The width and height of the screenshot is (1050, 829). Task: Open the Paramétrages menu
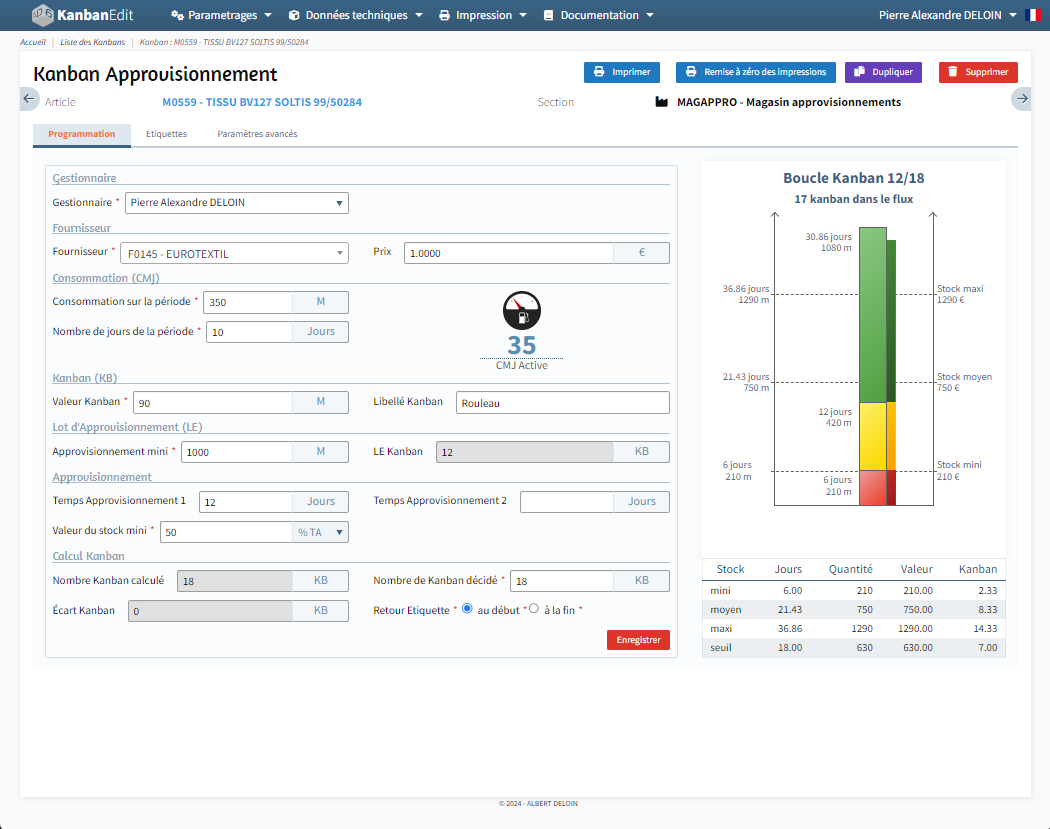(221, 15)
